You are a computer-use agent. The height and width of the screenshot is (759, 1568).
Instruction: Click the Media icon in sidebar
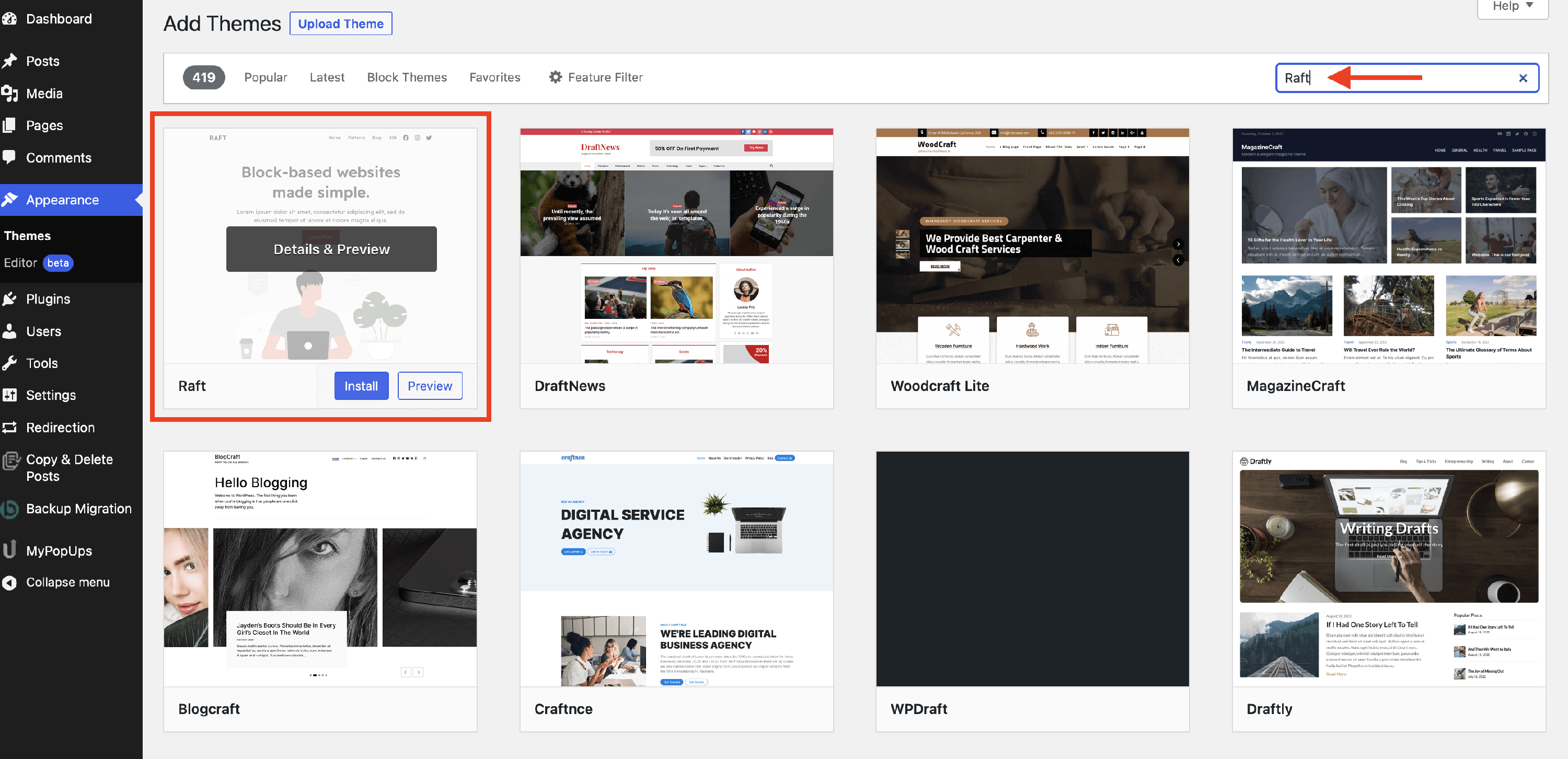coord(10,93)
